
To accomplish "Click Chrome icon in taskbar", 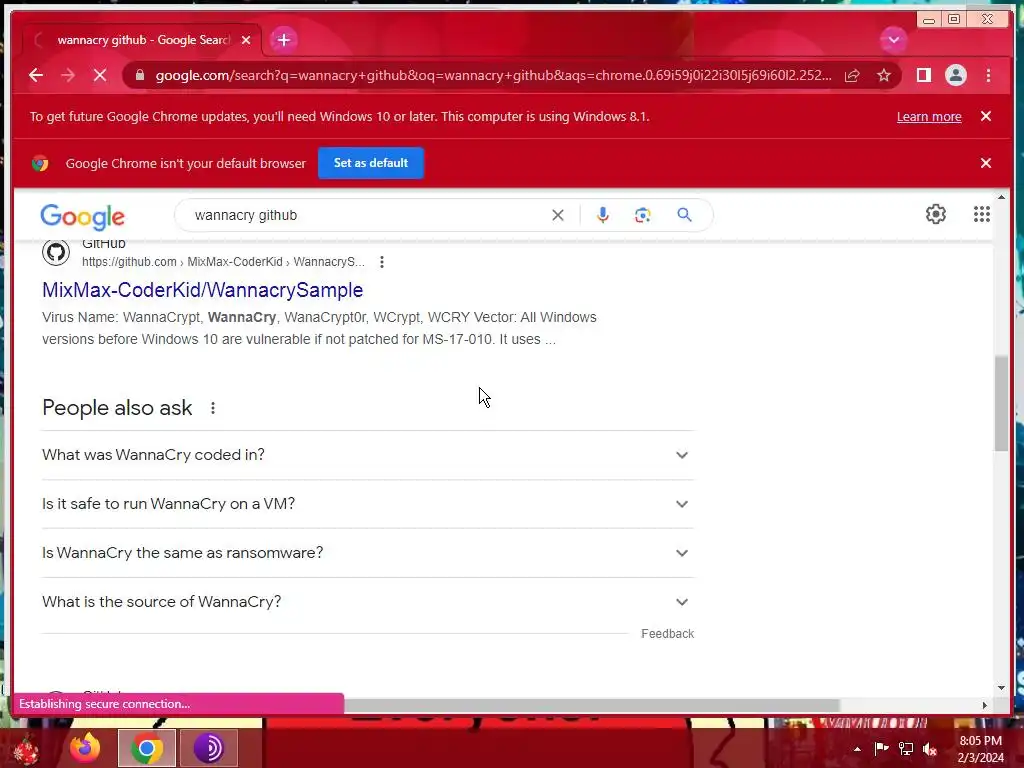I will click(x=147, y=748).
